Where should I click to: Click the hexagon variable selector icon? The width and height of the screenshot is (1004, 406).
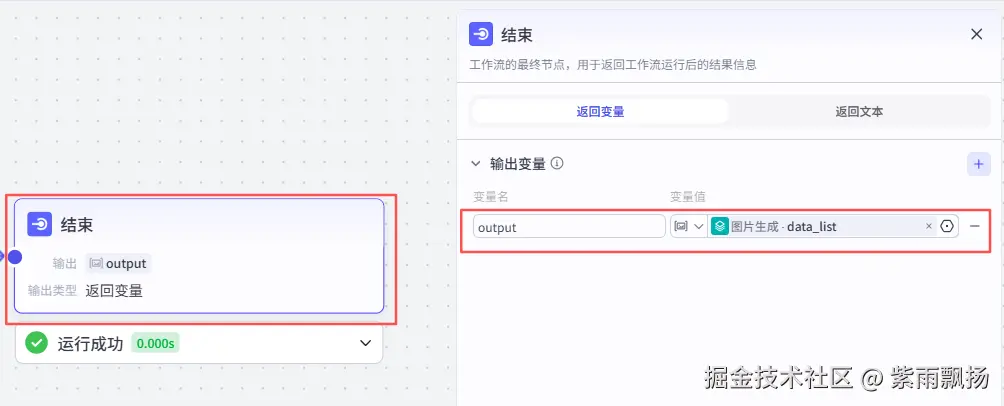(x=947, y=227)
